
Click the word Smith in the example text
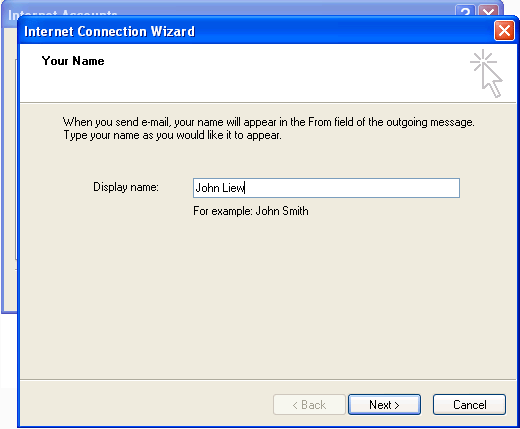tap(295, 211)
